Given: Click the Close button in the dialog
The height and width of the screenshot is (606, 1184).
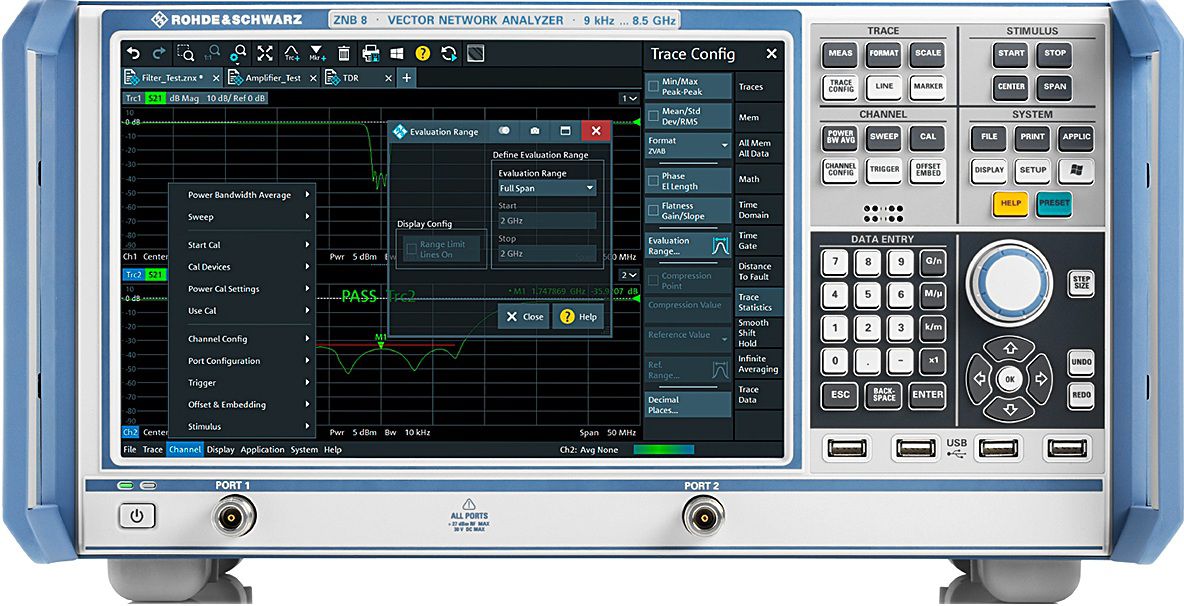Looking at the screenshot, I should [523, 316].
